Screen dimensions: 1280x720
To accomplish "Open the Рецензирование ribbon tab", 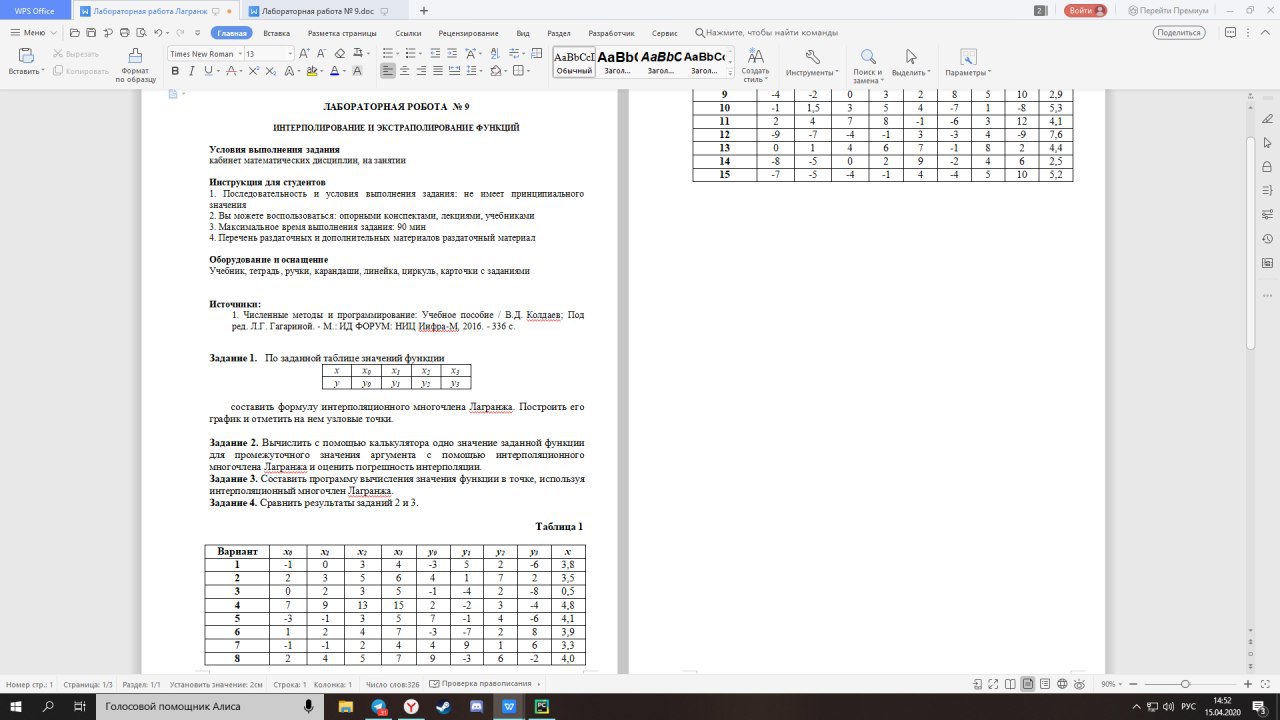I will [468, 33].
